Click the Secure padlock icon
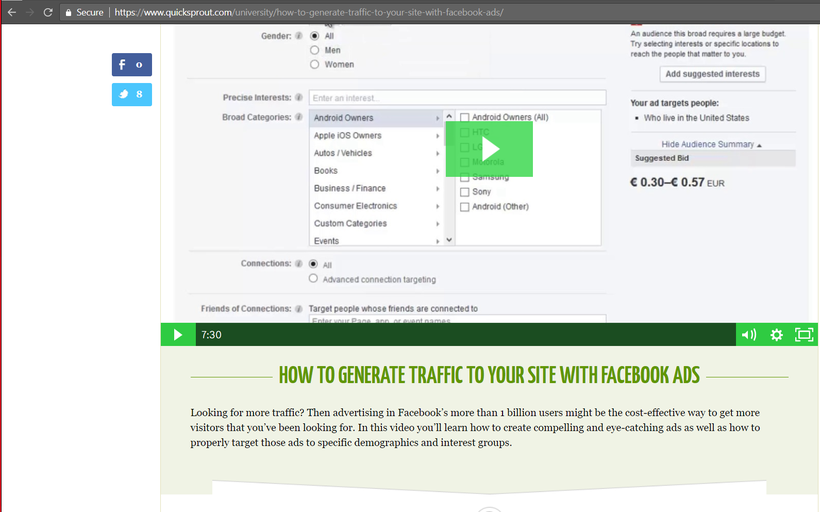The height and width of the screenshot is (512, 820). click(69, 13)
